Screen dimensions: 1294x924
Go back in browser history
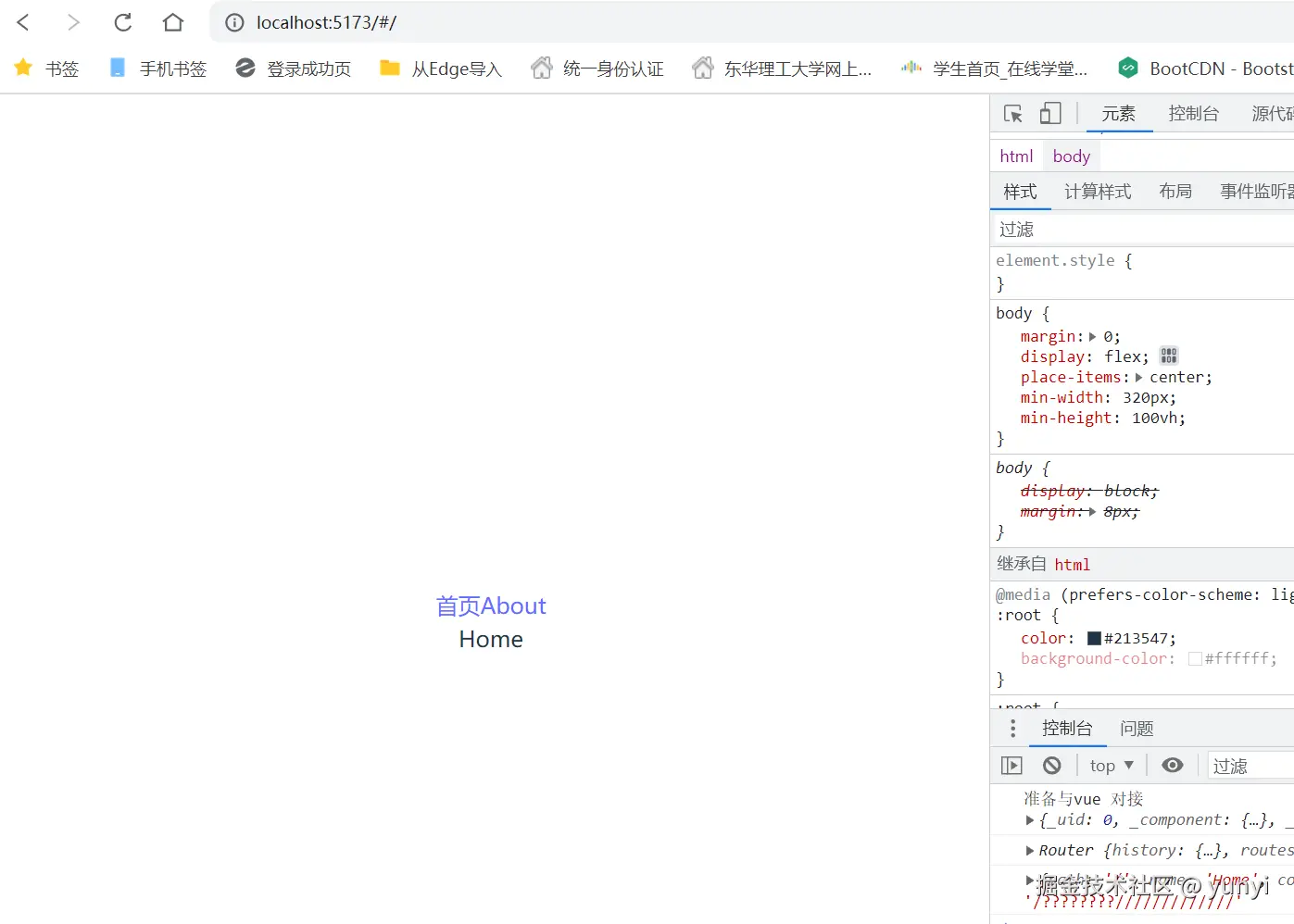[23, 22]
